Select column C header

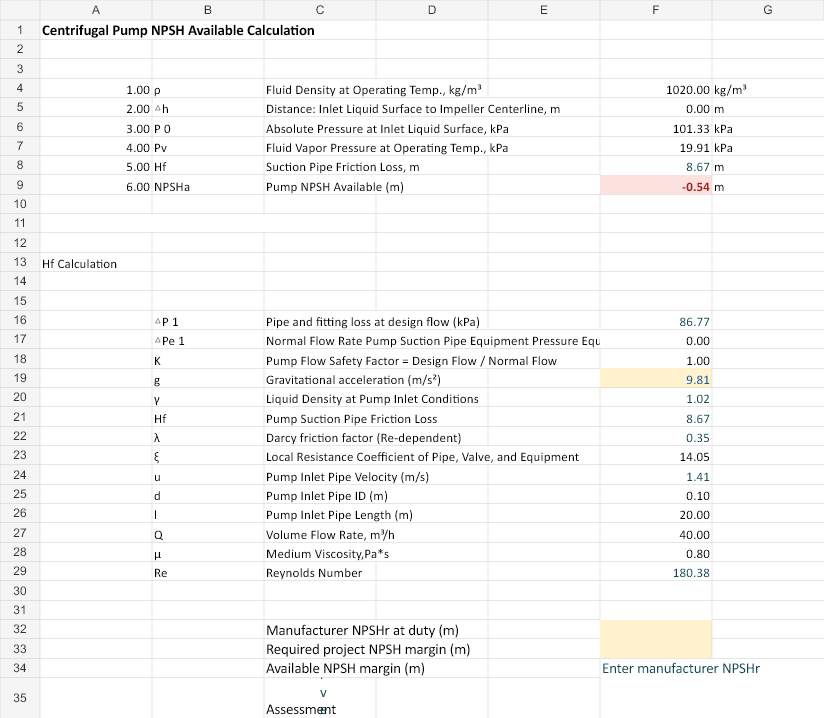[320, 9]
